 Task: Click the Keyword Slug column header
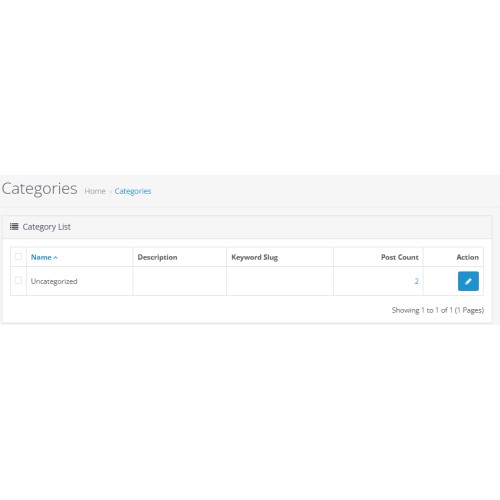coord(254,257)
